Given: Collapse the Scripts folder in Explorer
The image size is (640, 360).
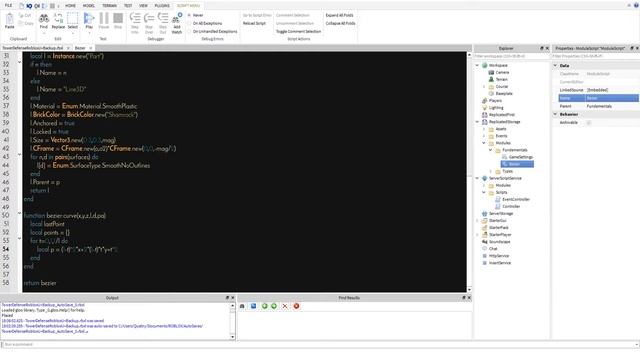Looking at the screenshot, I should pos(484,192).
